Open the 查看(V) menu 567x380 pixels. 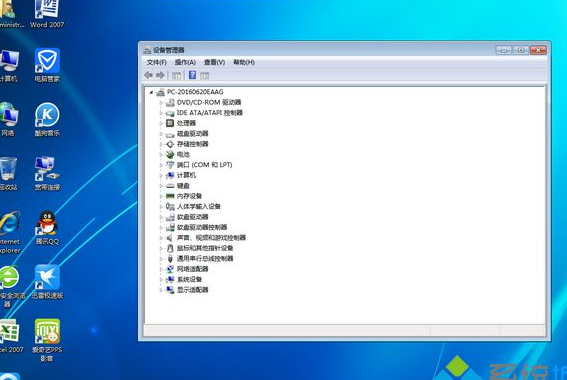[214, 63]
